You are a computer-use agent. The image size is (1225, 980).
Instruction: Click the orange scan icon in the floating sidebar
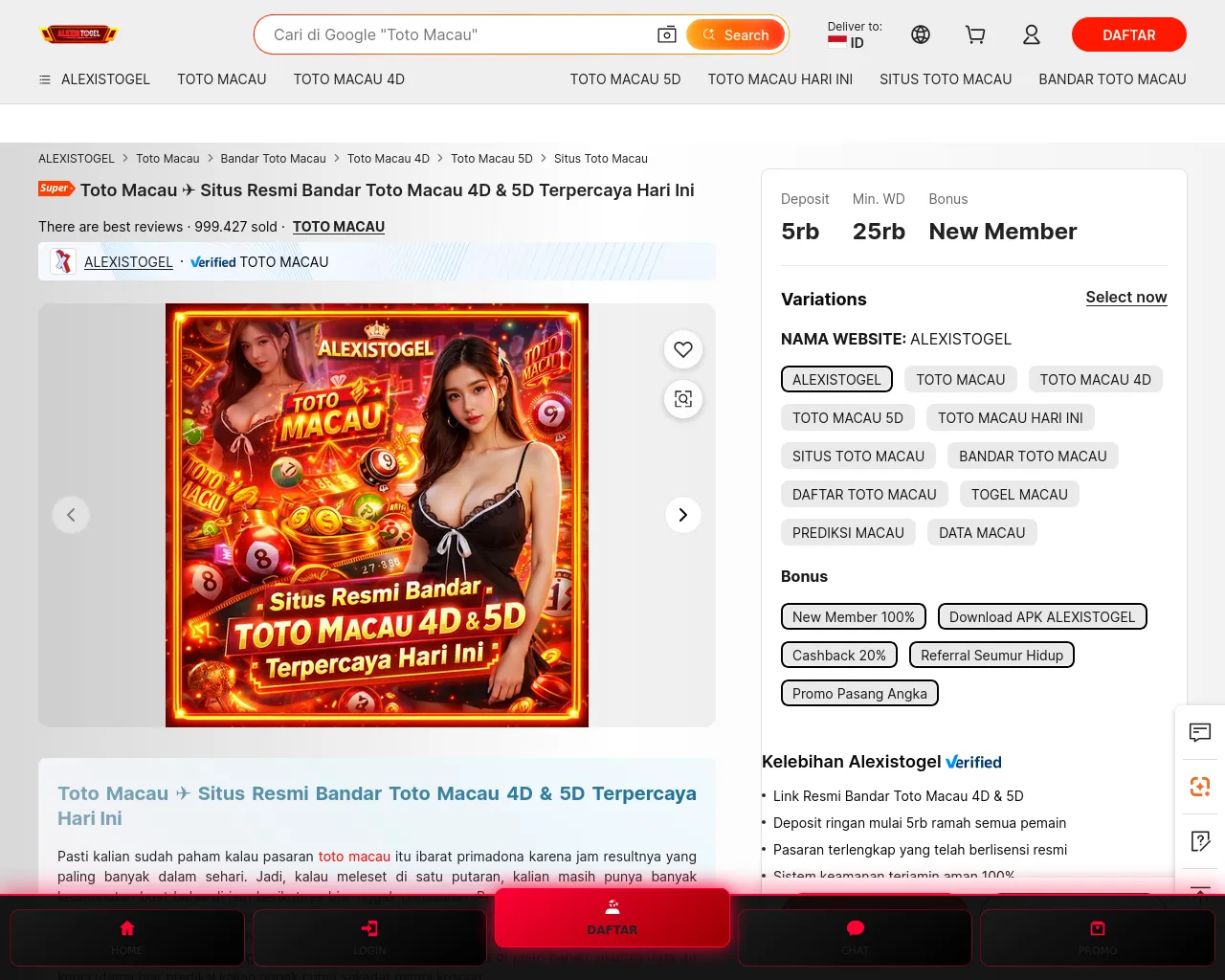[1200, 787]
